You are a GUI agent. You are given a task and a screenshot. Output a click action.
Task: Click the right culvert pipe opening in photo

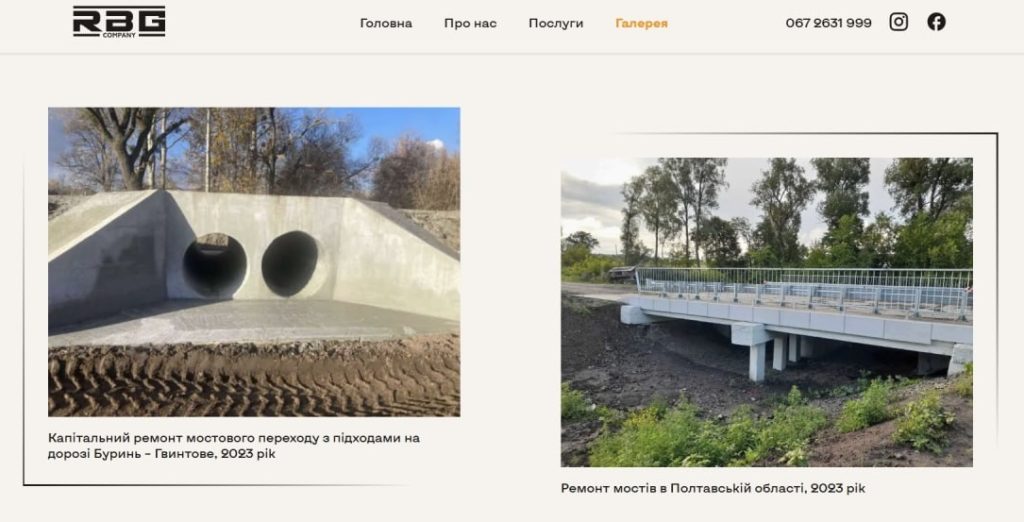point(290,264)
